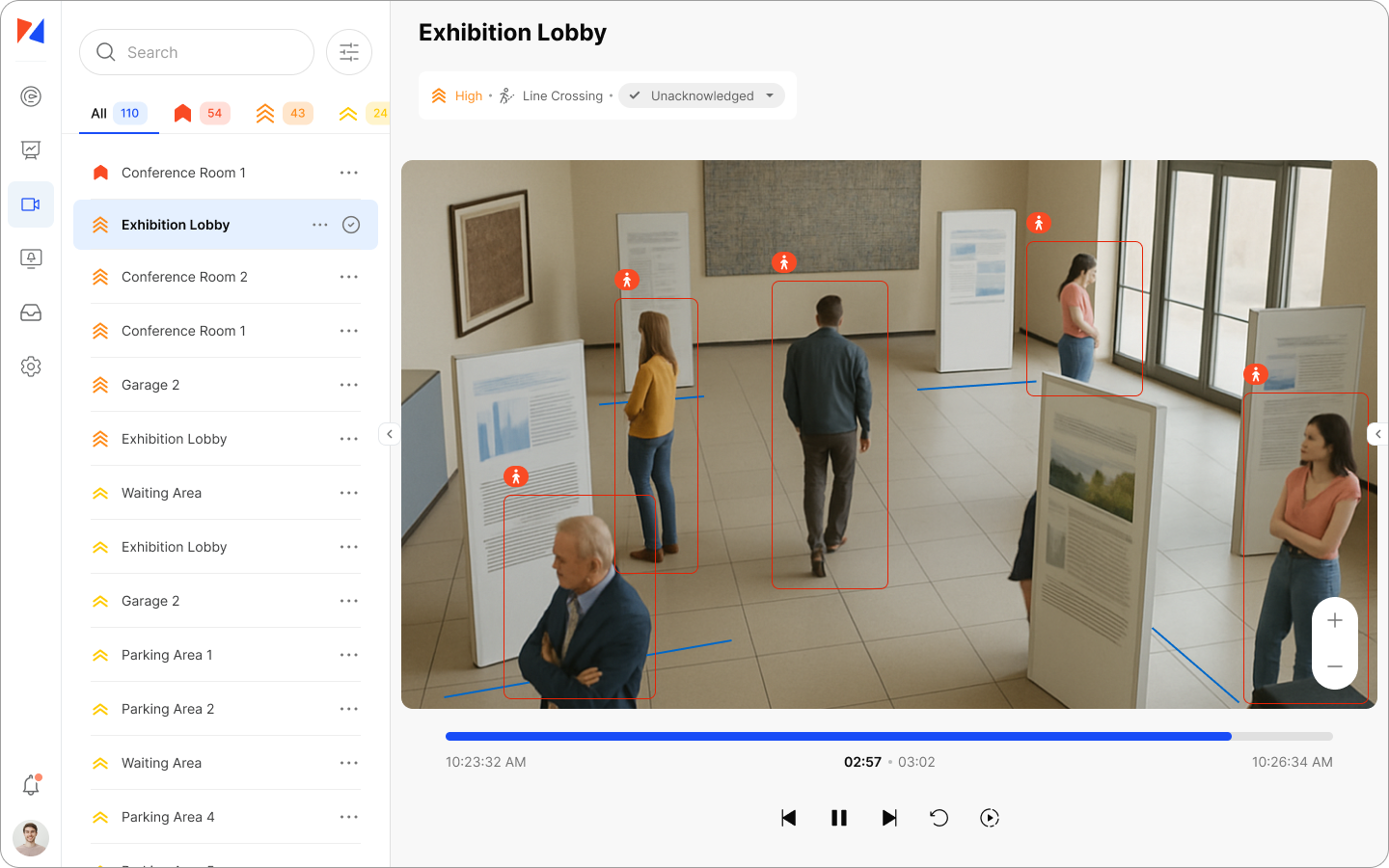Pause the video playback

coord(839,818)
